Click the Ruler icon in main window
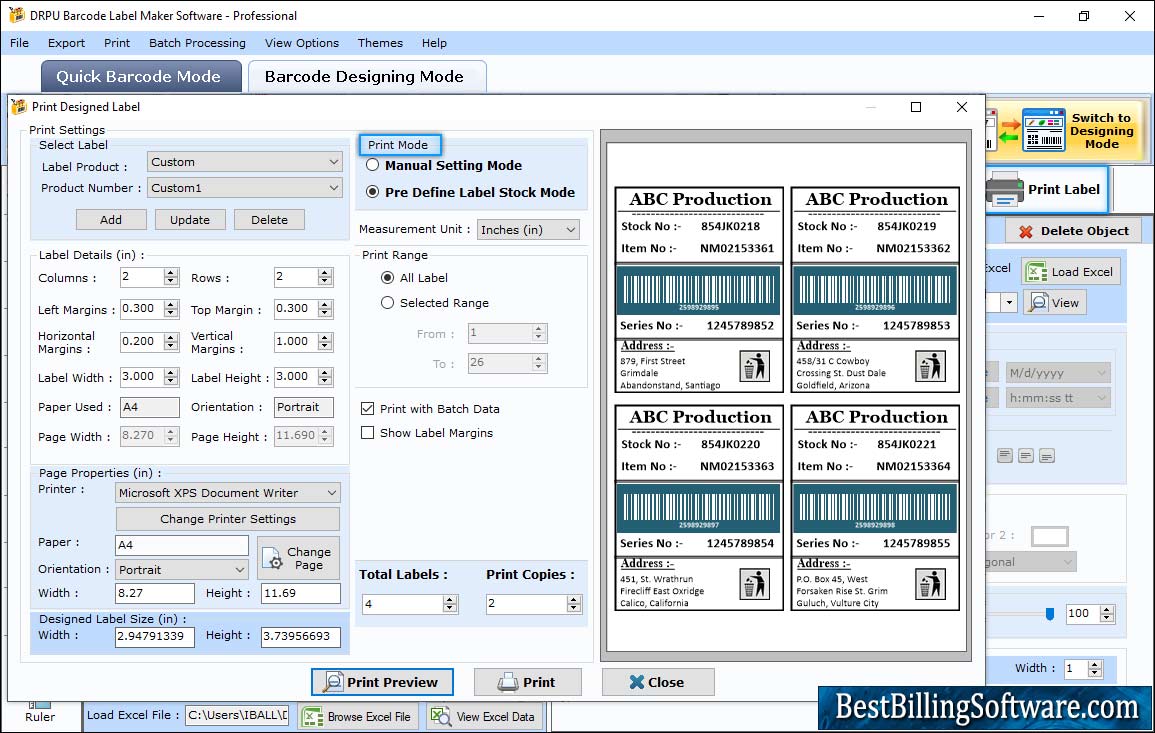This screenshot has width=1155, height=733. click(40, 705)
